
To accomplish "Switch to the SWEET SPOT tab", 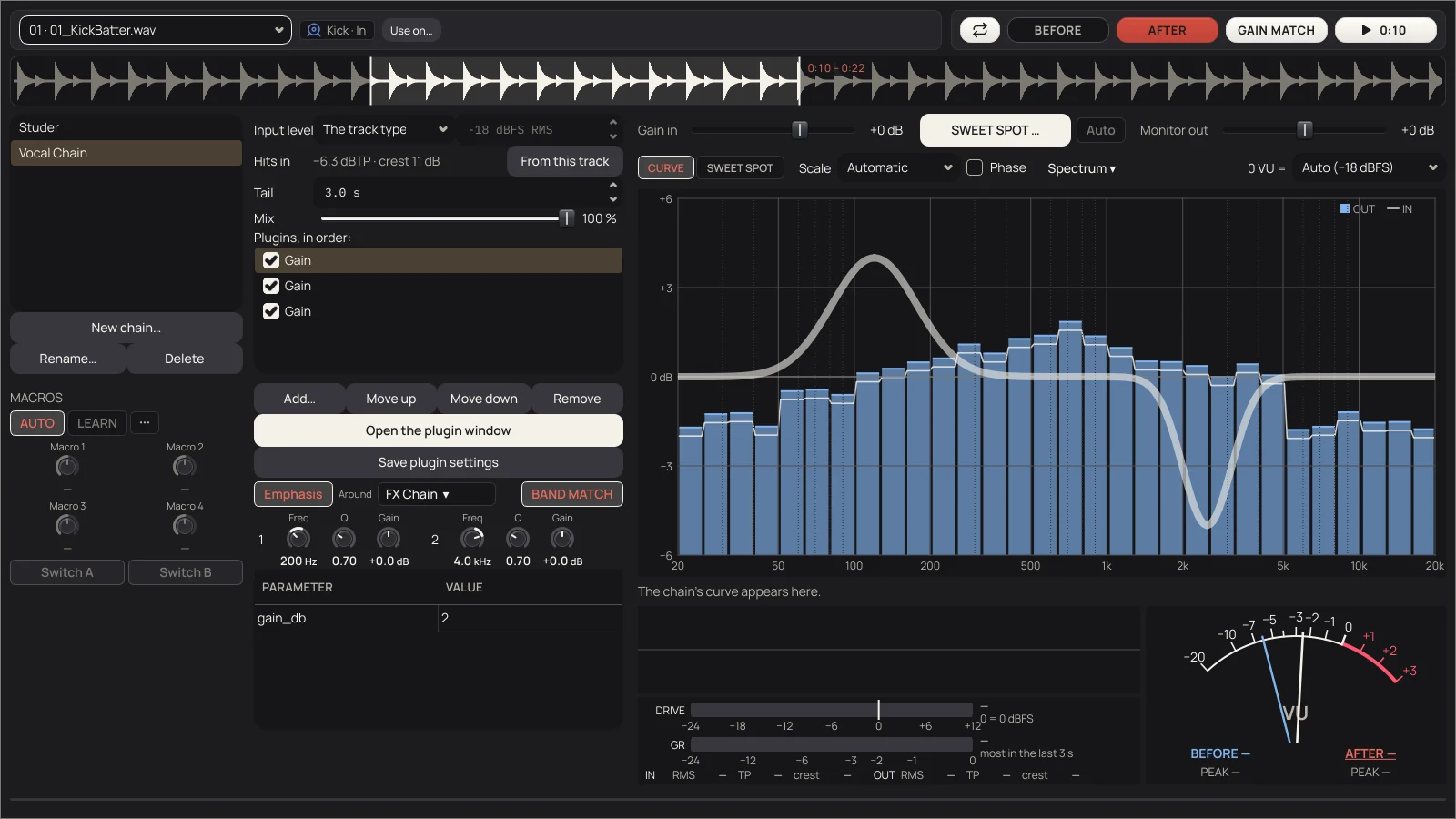I will 740,168.
